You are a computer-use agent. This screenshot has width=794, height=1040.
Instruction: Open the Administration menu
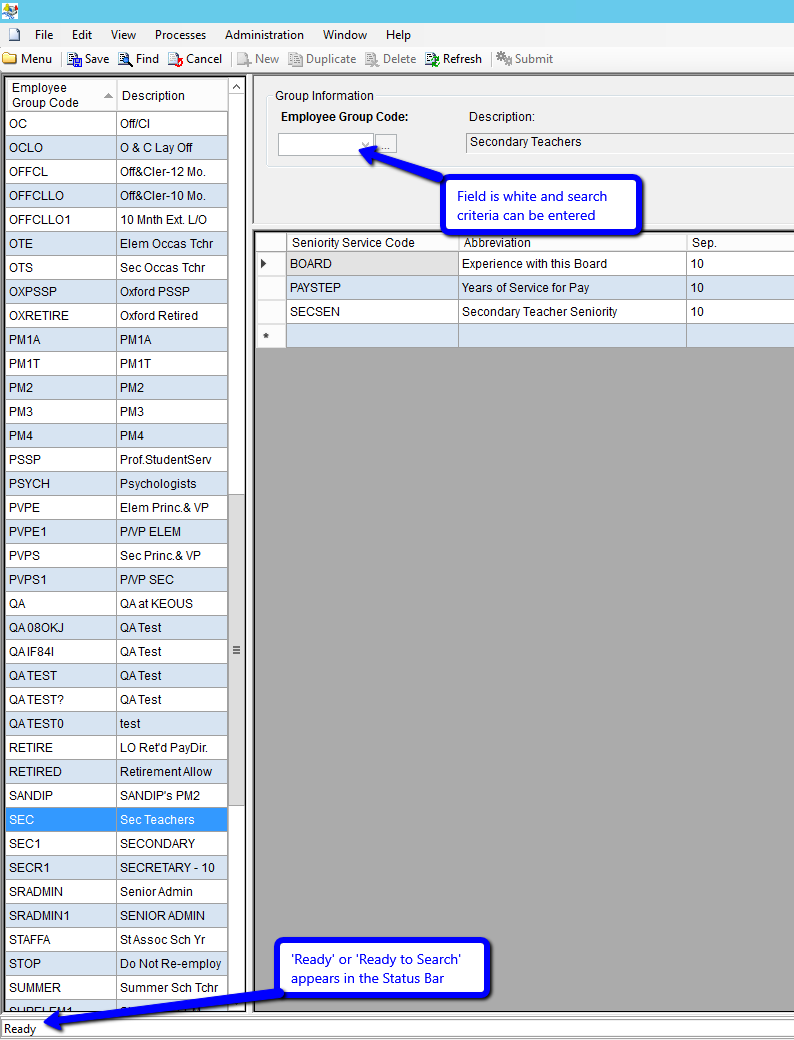coord(264,35)
